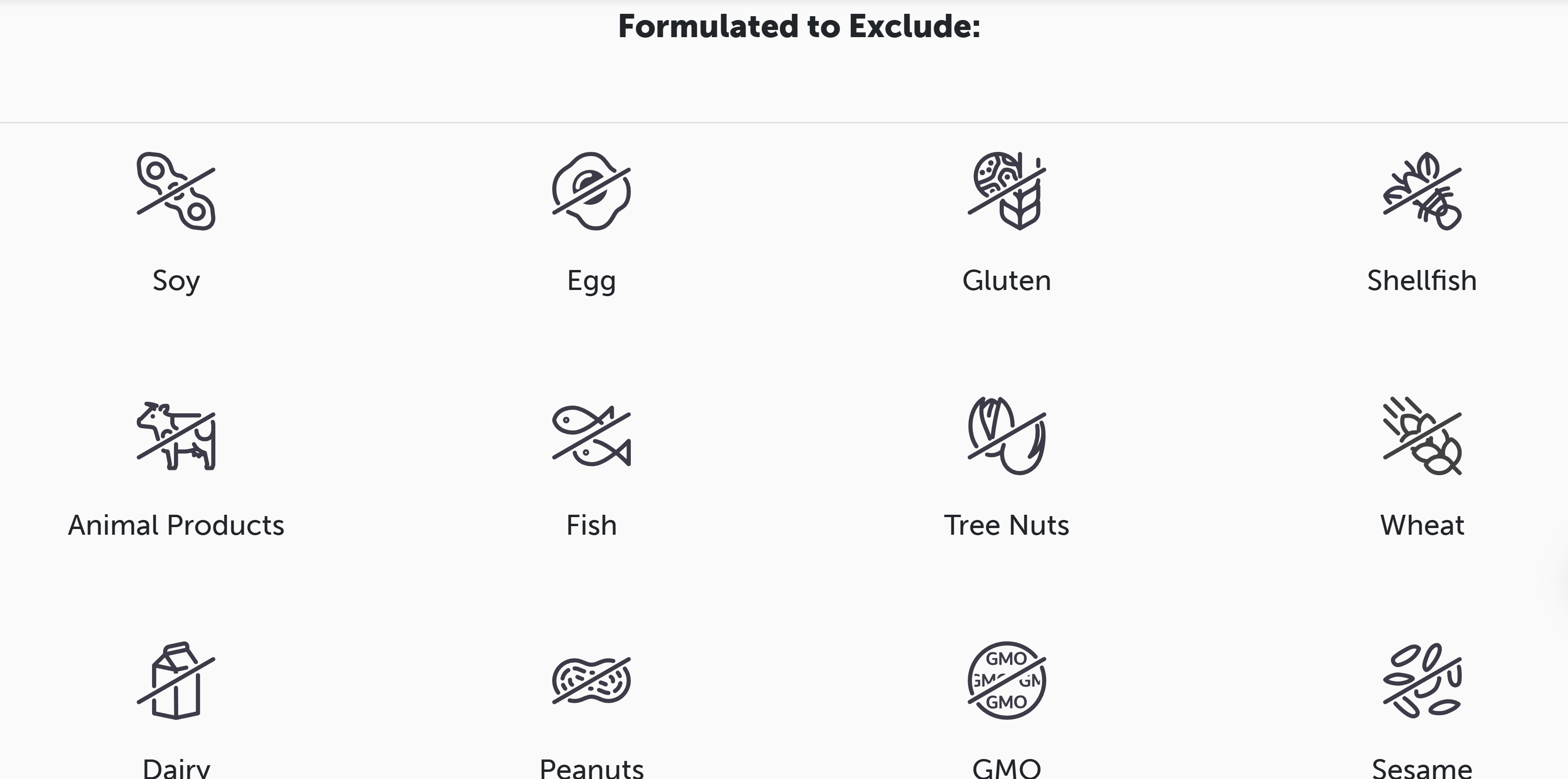Select the crossed-out fish icon
Screen dimensions: 1568x779
tap(591, 436)
